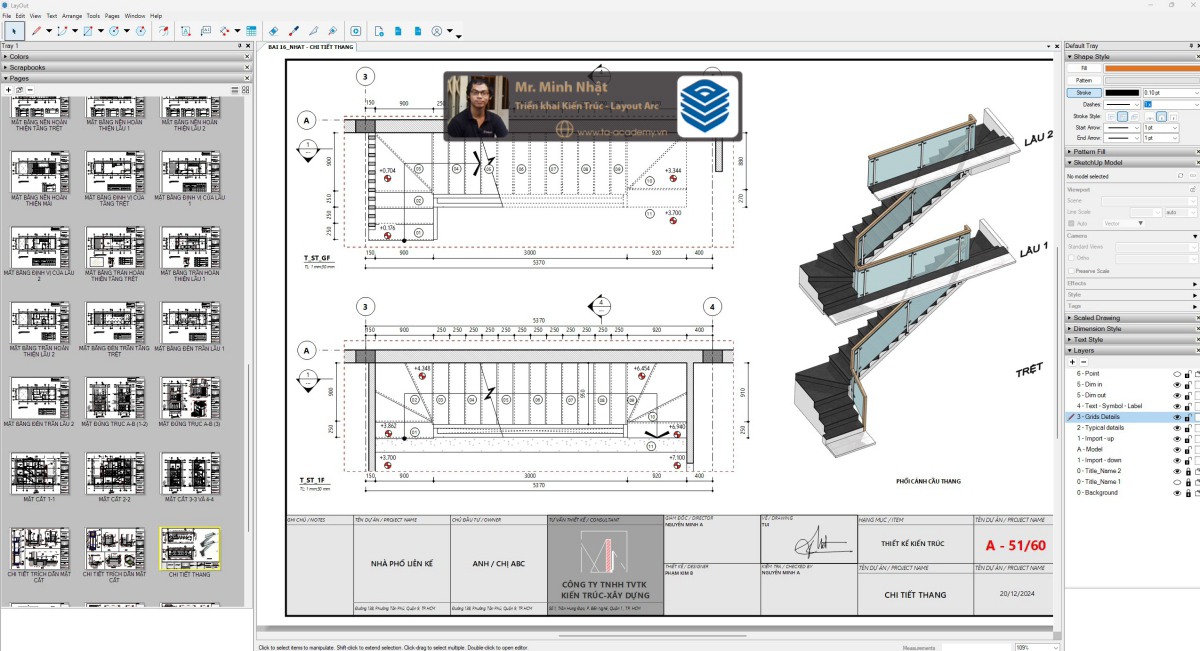Select the Arc tool

(61, 31)
